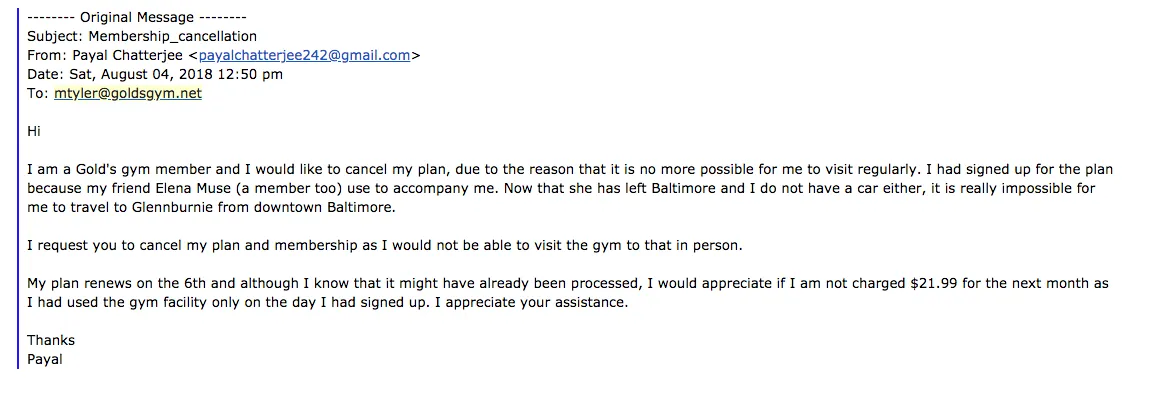The image size is (1155, 401).
Task: Click the sender name "Payal Chatterjee"
Action: point(129,56)
